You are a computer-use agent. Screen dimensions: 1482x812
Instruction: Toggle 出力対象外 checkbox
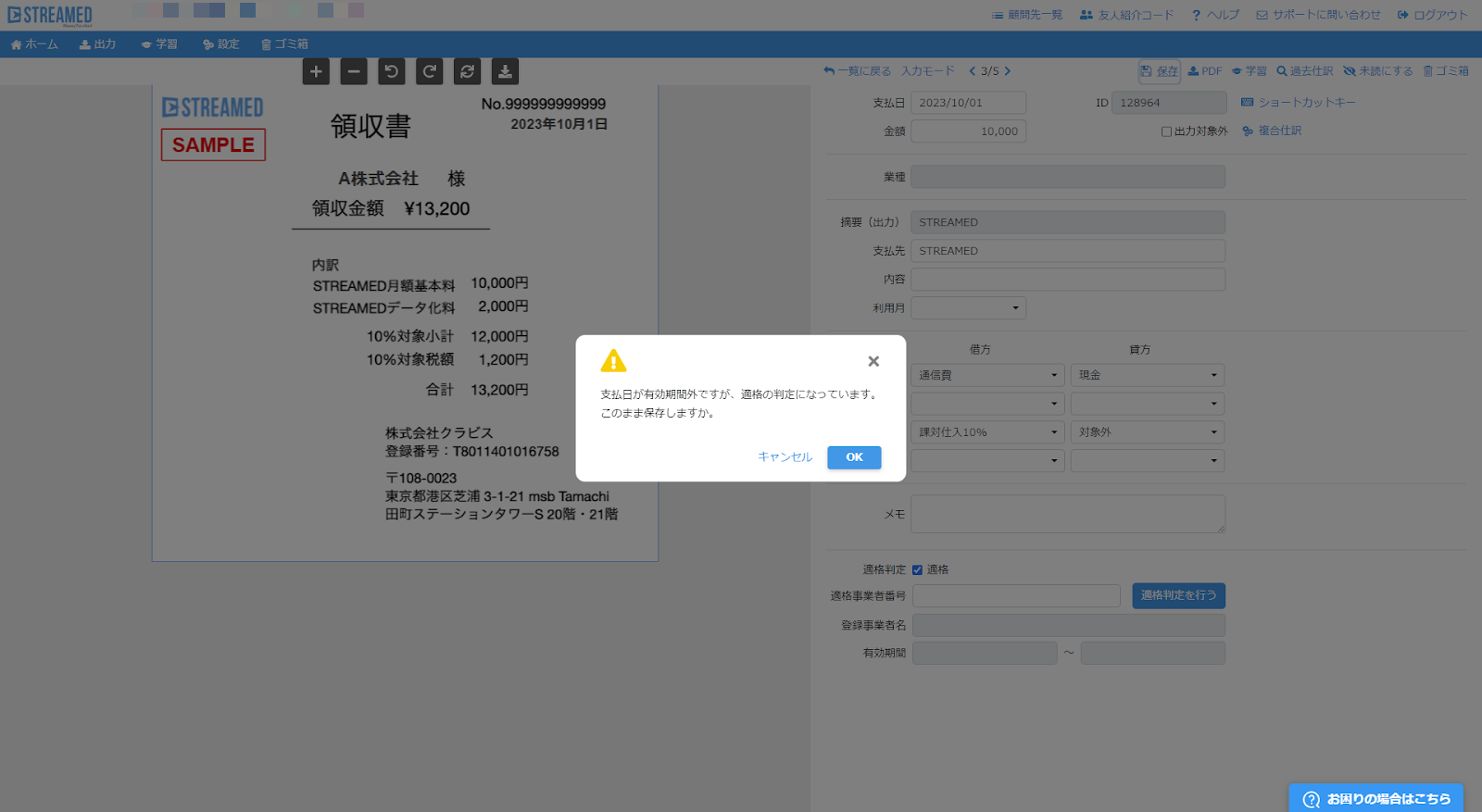click(x=1166, y=131)
